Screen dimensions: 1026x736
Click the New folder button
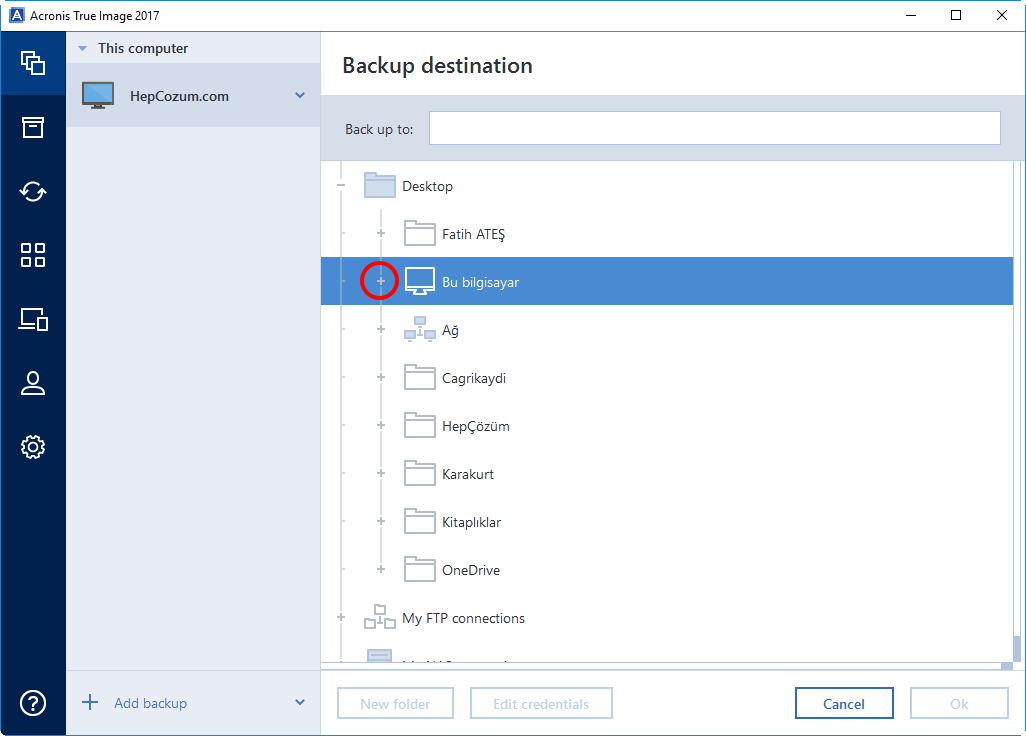click(395, 703)
